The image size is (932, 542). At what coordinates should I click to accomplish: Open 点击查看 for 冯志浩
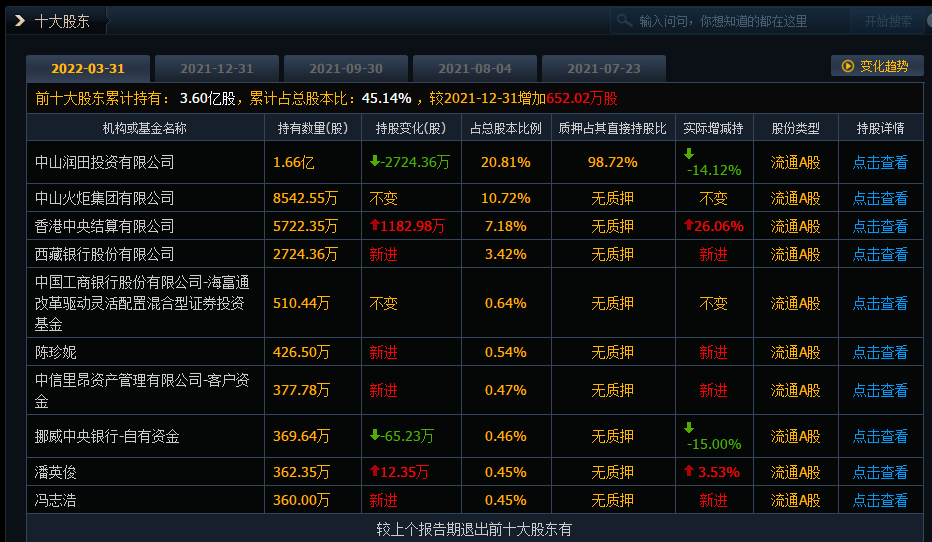[x=880, y=500]
